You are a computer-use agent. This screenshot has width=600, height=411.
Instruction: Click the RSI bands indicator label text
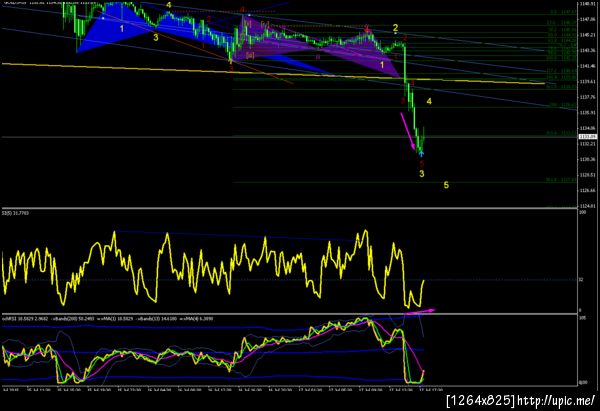coord(108,318)
